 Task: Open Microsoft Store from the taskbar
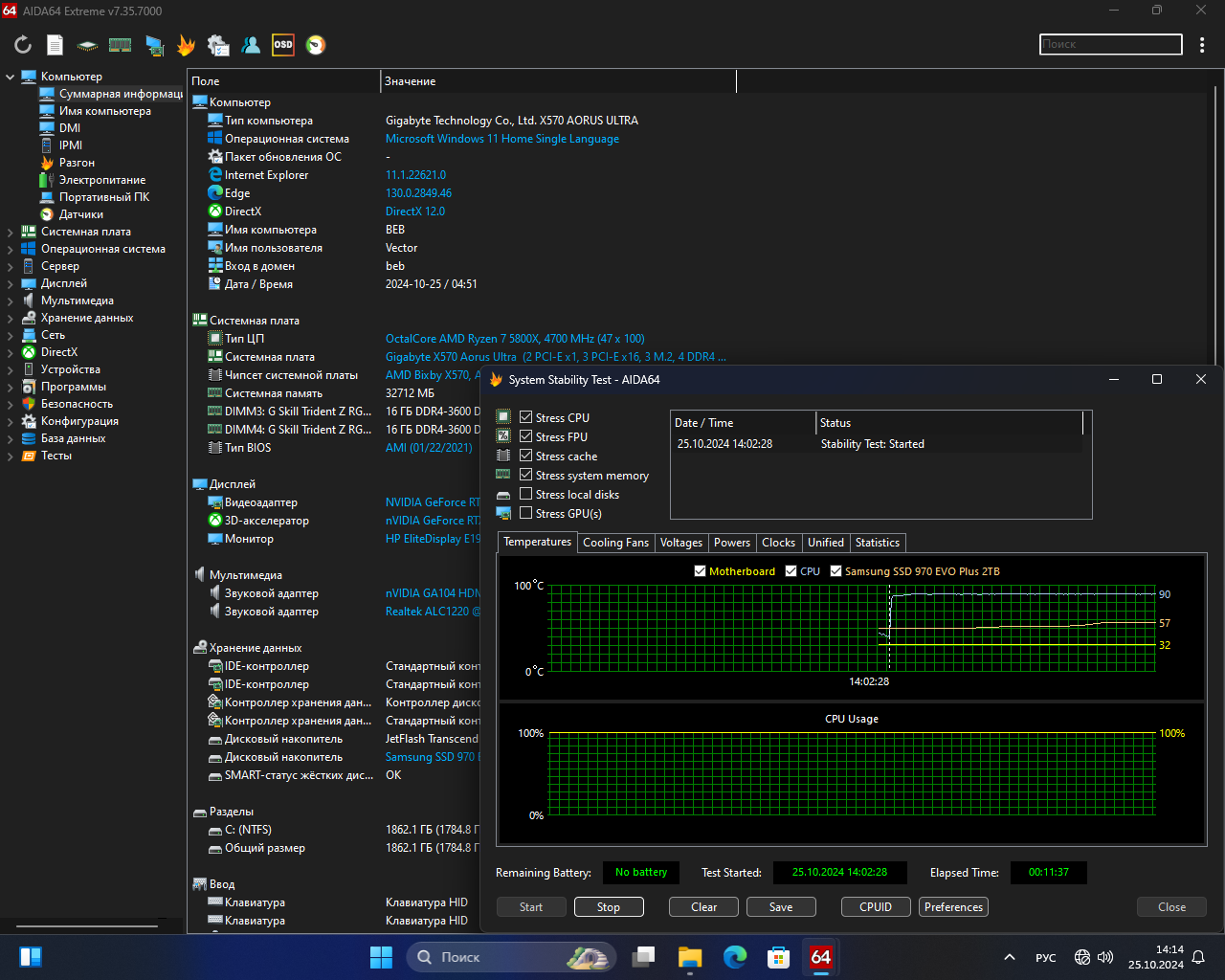778,957
